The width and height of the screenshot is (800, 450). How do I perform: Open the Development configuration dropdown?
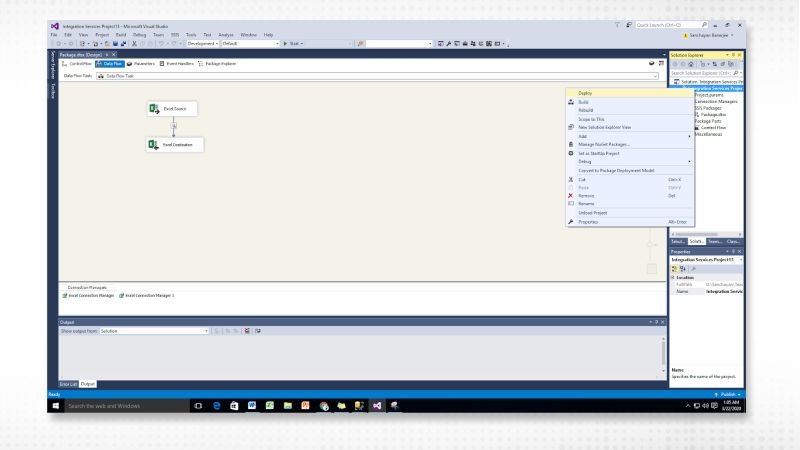click(203, 44)
